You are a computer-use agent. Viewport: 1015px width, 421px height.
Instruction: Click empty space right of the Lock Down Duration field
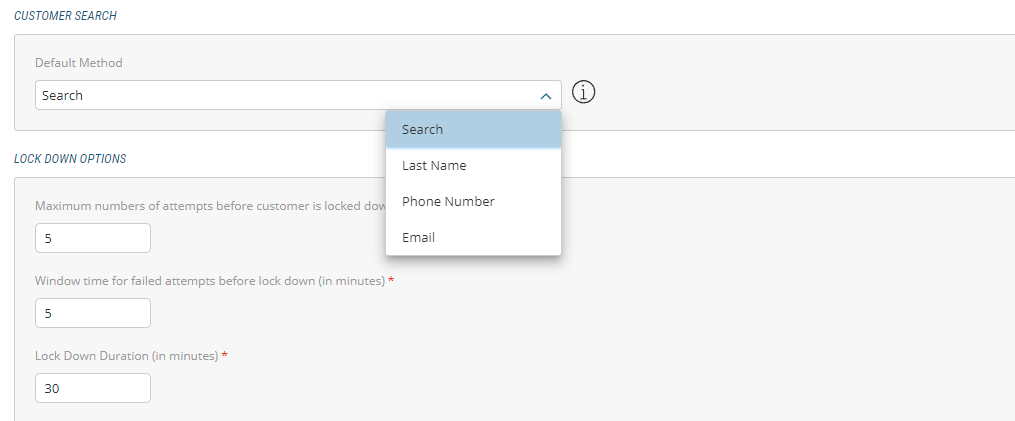coord(500,388)
